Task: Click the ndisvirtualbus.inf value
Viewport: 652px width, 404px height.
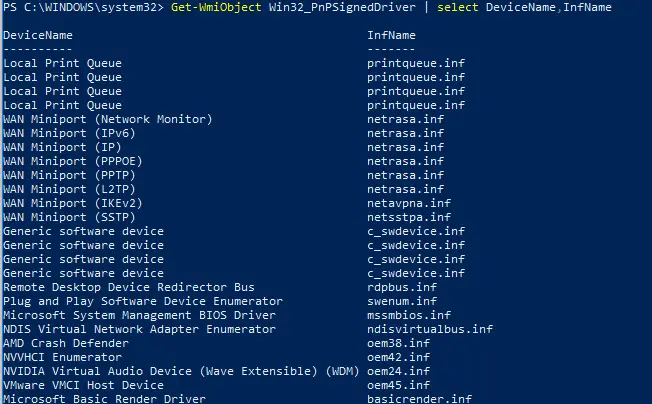Action: pos(430,329)
